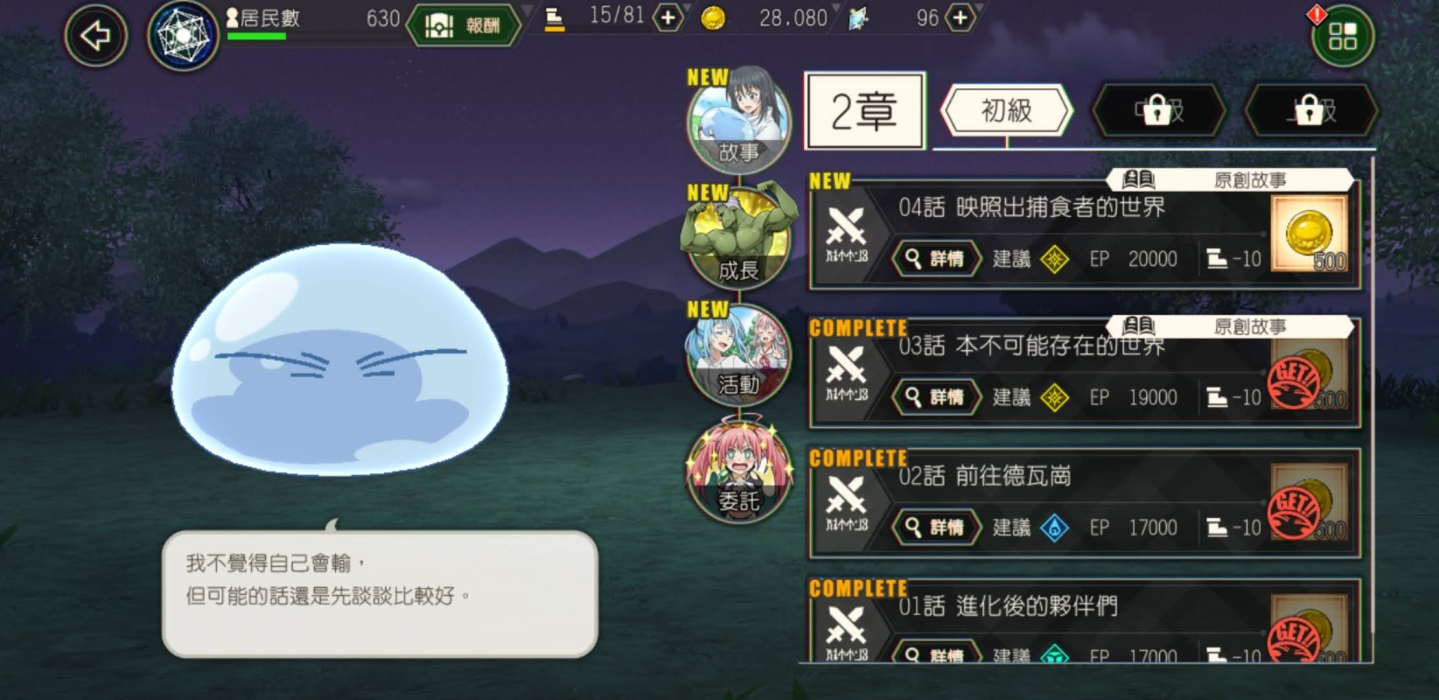Tap the back arrow icon
Viewport: 1439px width, 700px height.
click(x=96, y=37)
